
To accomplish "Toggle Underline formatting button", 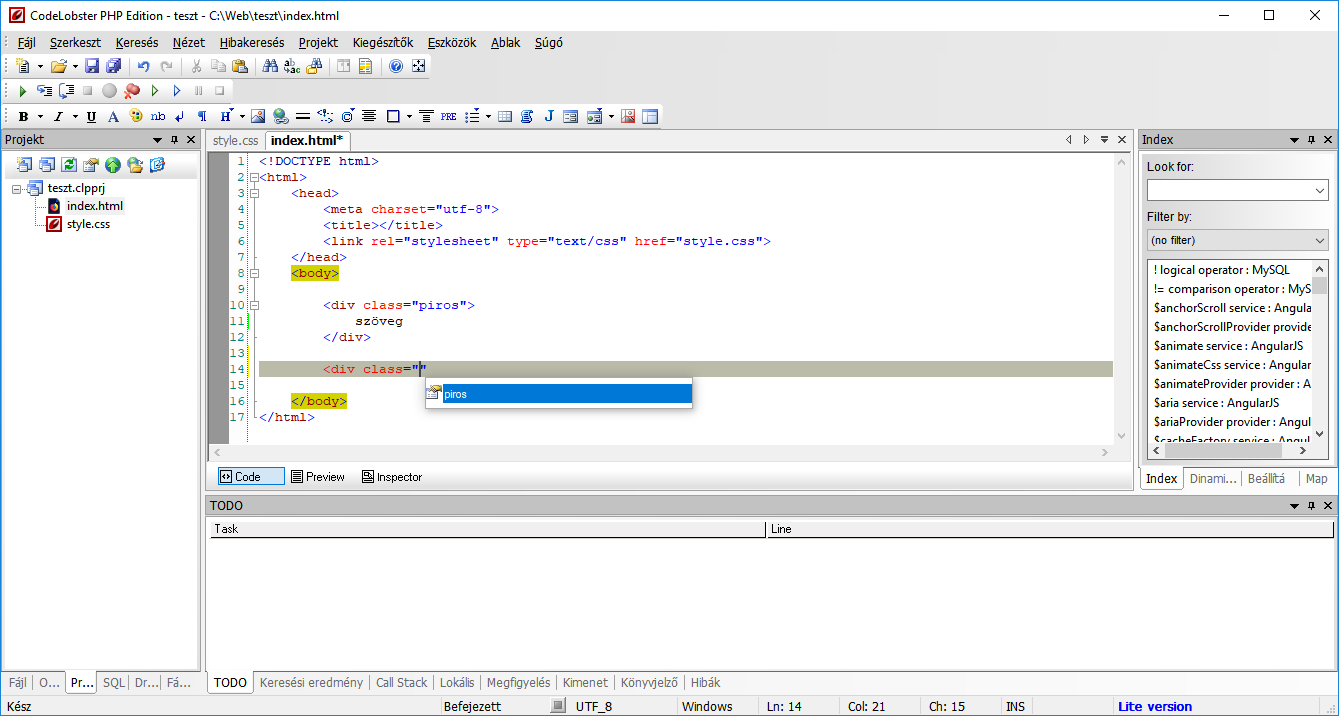I will (91, 116).
